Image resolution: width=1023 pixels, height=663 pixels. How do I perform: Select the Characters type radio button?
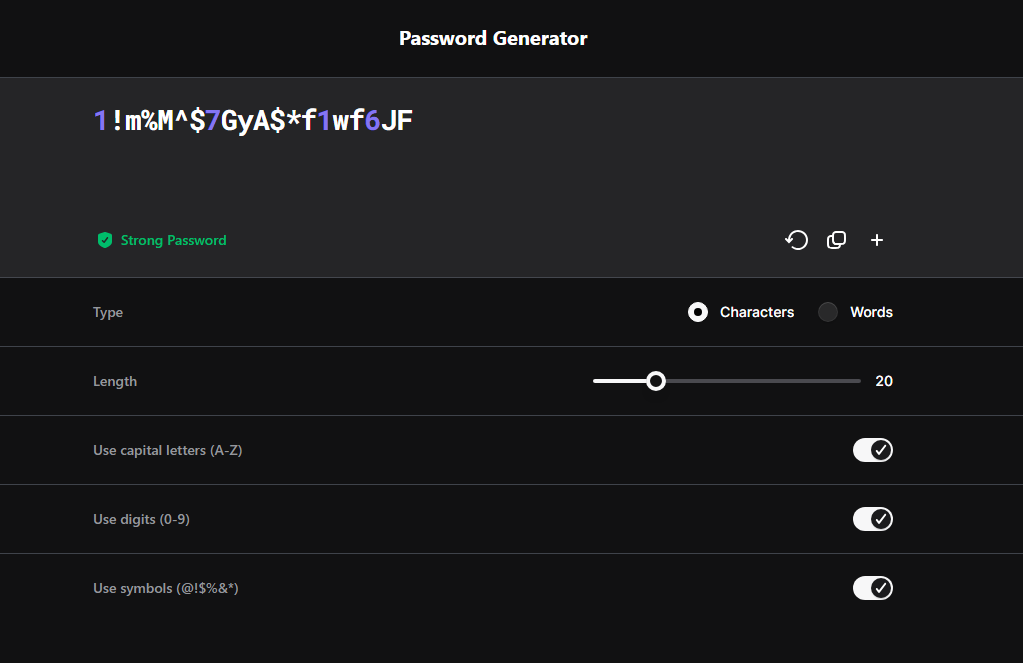697,312
